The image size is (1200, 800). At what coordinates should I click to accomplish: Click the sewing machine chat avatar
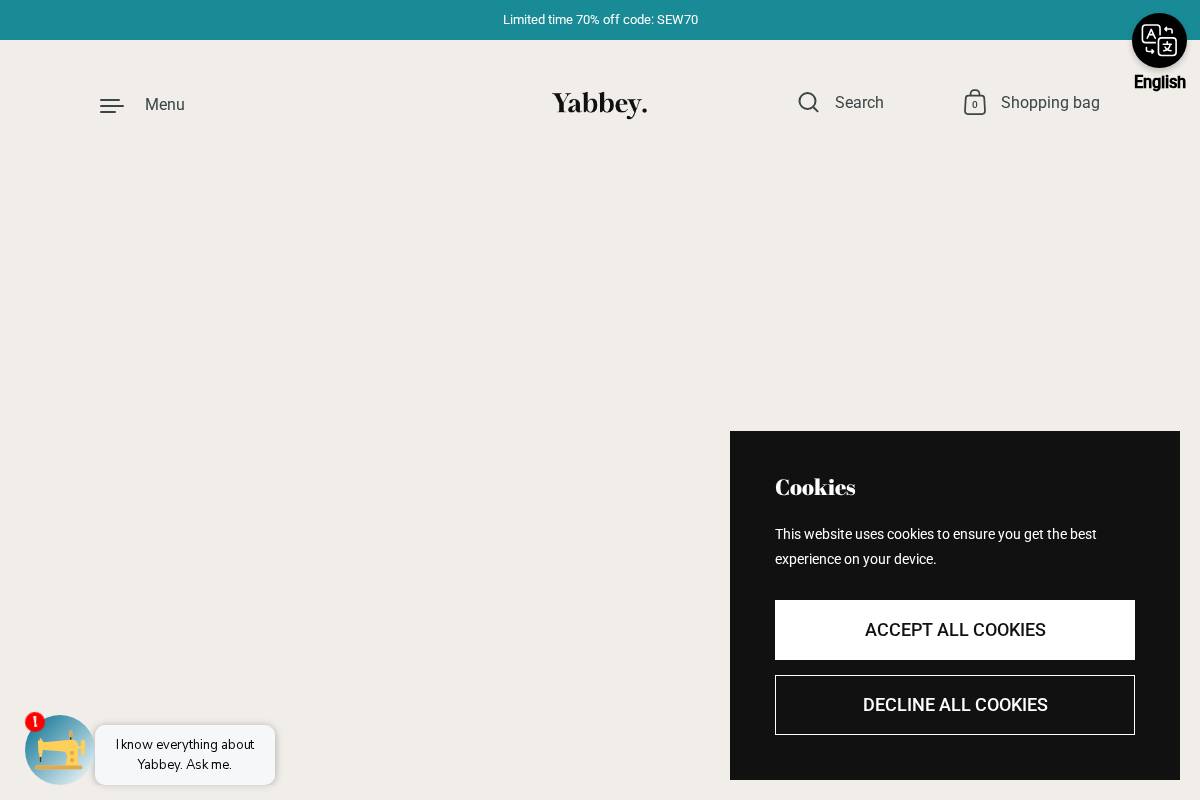click(60, 750)
